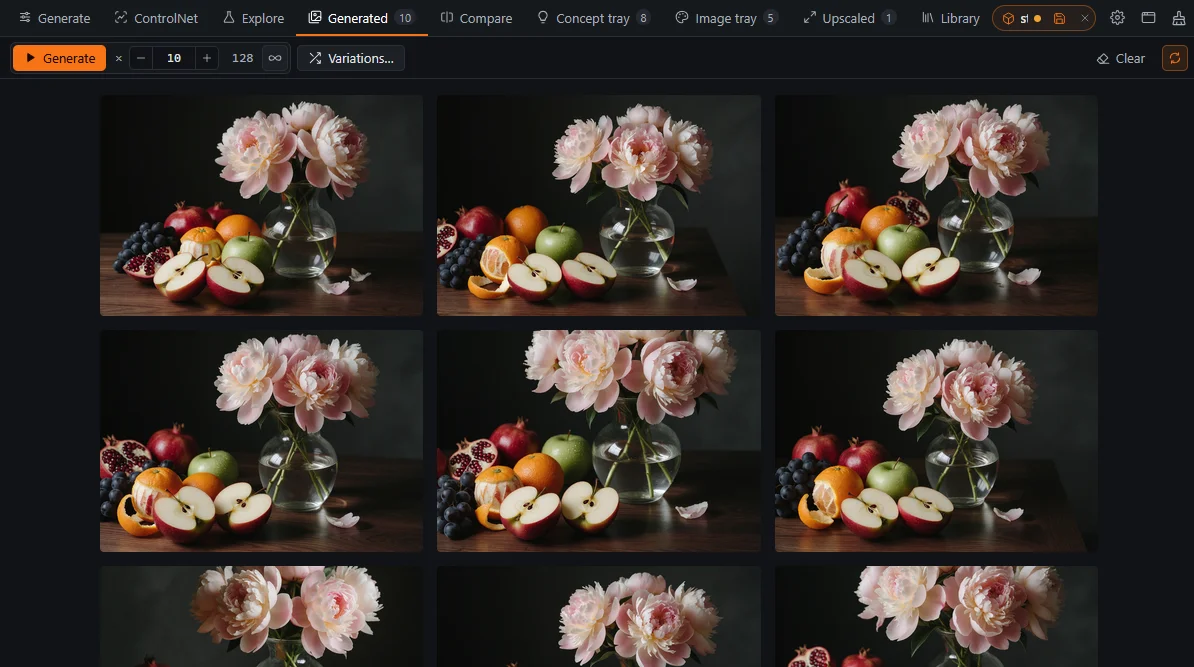Viewport: 1194px width, 667px height.
Task: Clear the generated images
Action: coord(1120,59)
